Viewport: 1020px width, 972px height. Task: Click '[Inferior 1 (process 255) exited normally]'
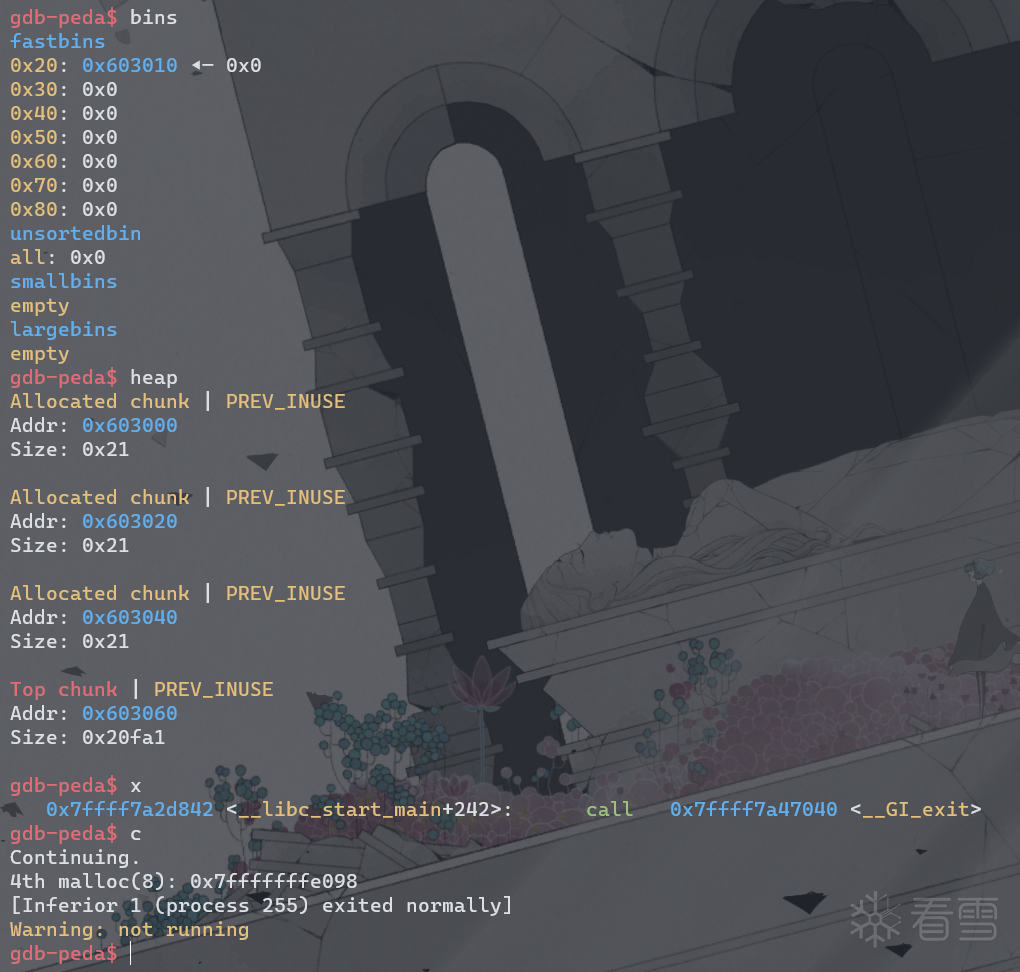262,906
